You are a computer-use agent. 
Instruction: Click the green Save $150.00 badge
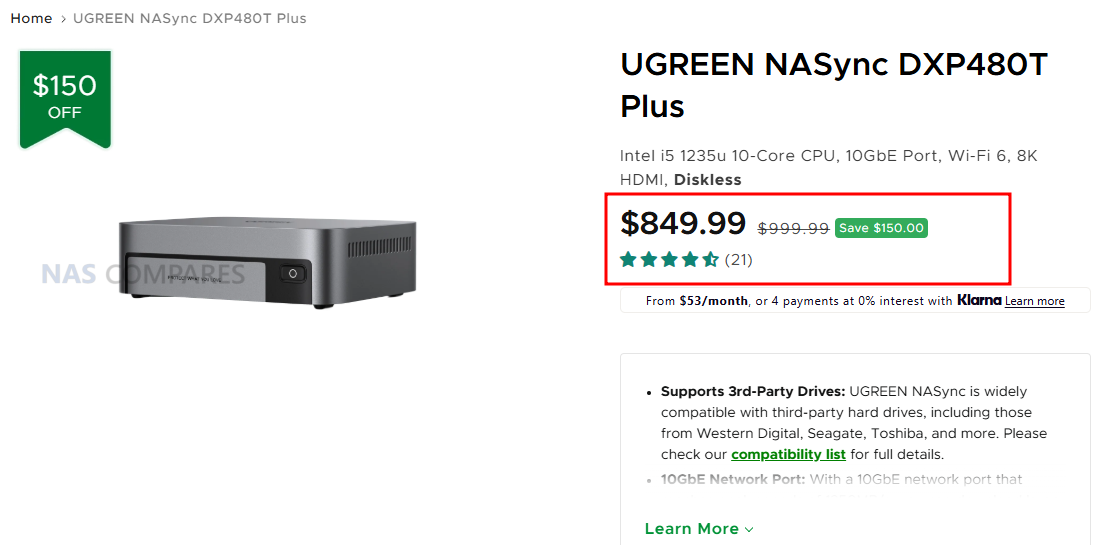(881, 228)
